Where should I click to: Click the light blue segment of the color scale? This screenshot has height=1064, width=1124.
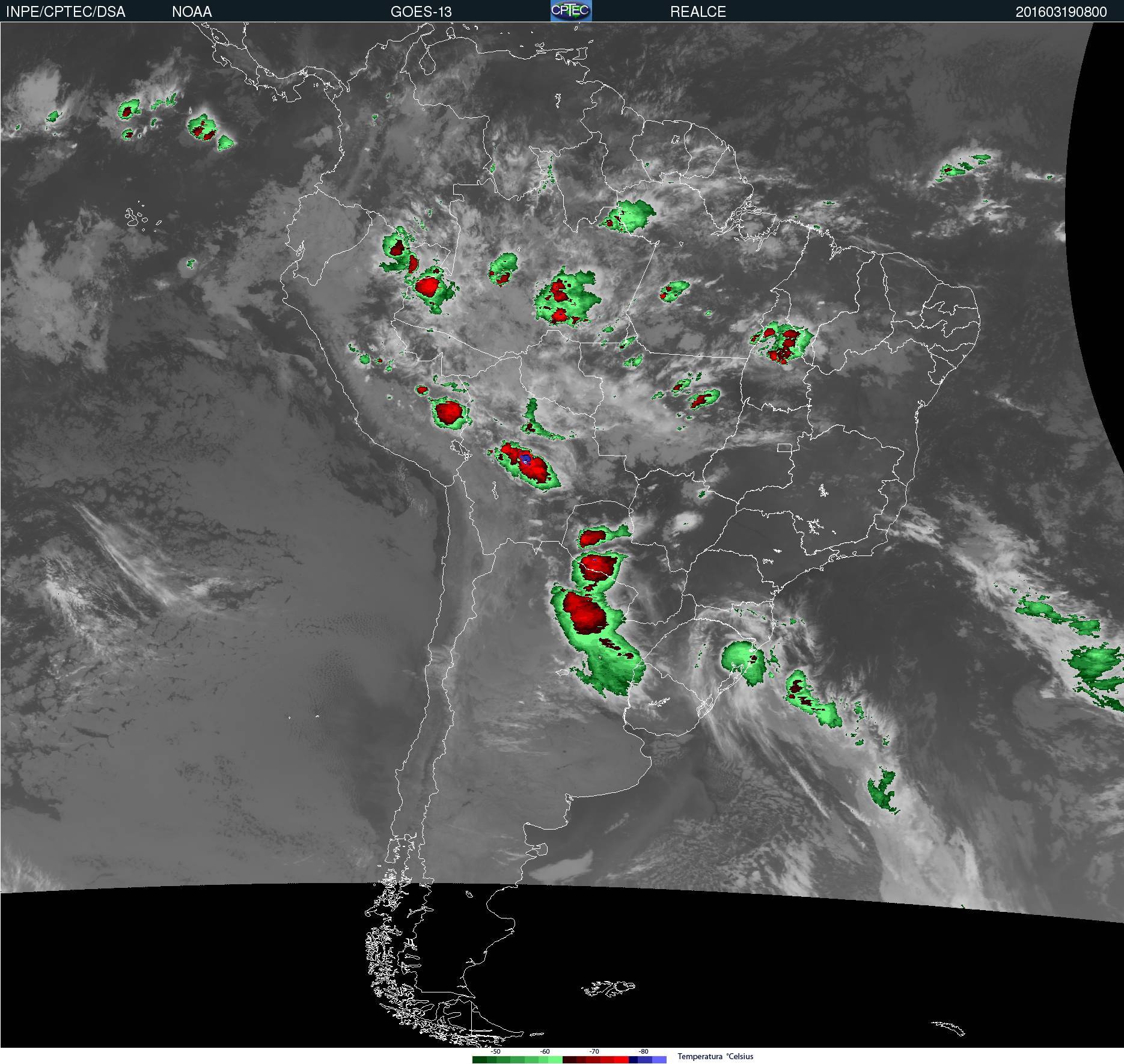point(659,1060)
